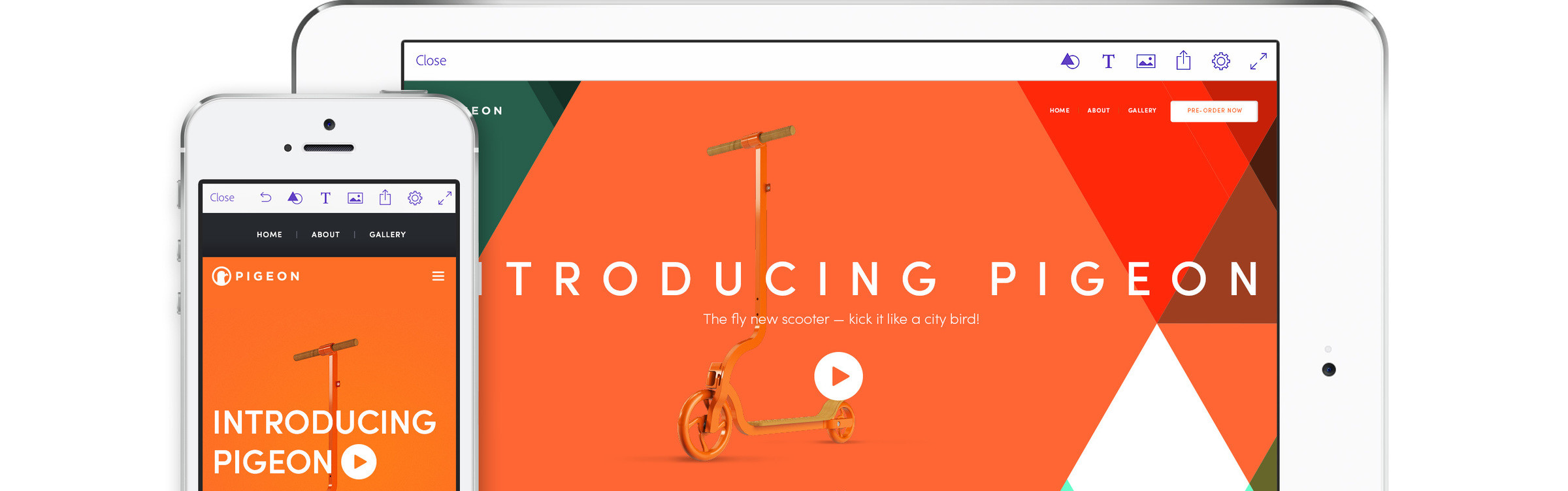1568x491 pixels.
Task: Select the shapes tool in tablet toolbar
Action: (x=1070, y=61)
